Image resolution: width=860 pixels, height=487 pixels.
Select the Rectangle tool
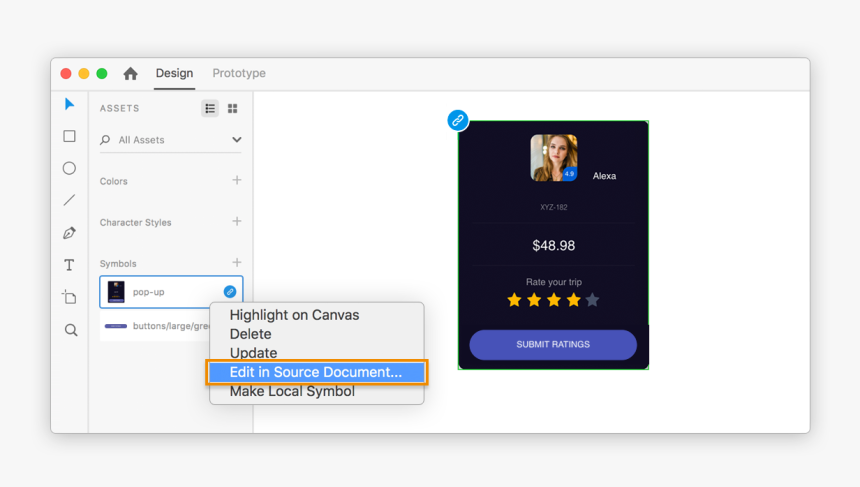(69, 136)
